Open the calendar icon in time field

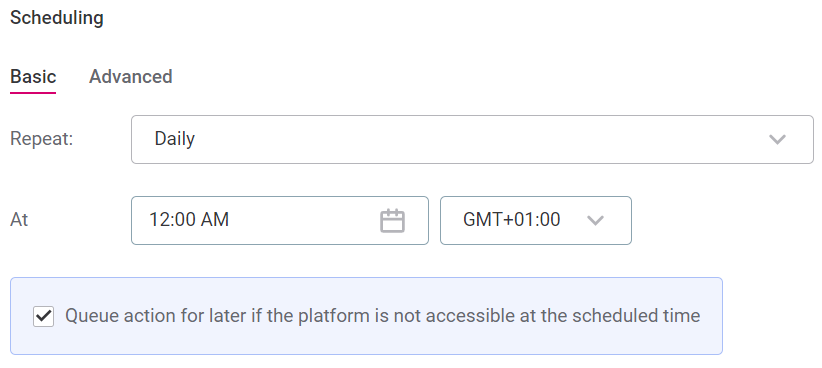coord(392,220)
